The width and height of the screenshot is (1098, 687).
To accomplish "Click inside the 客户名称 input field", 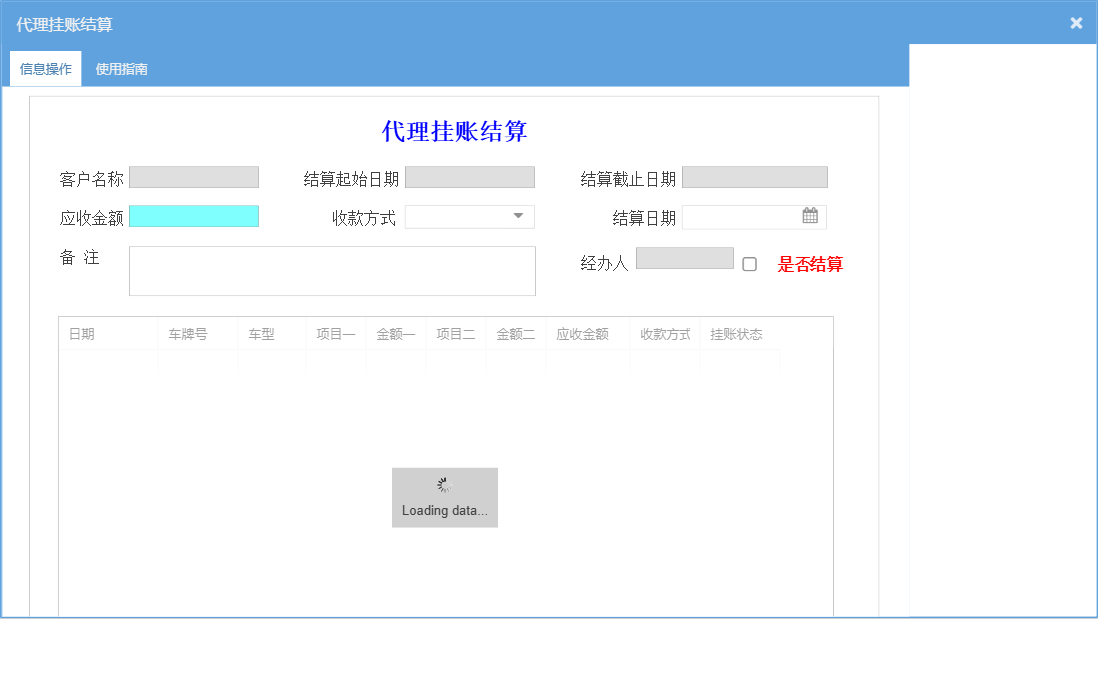I will pyautogui.click(x=193, y=176).
